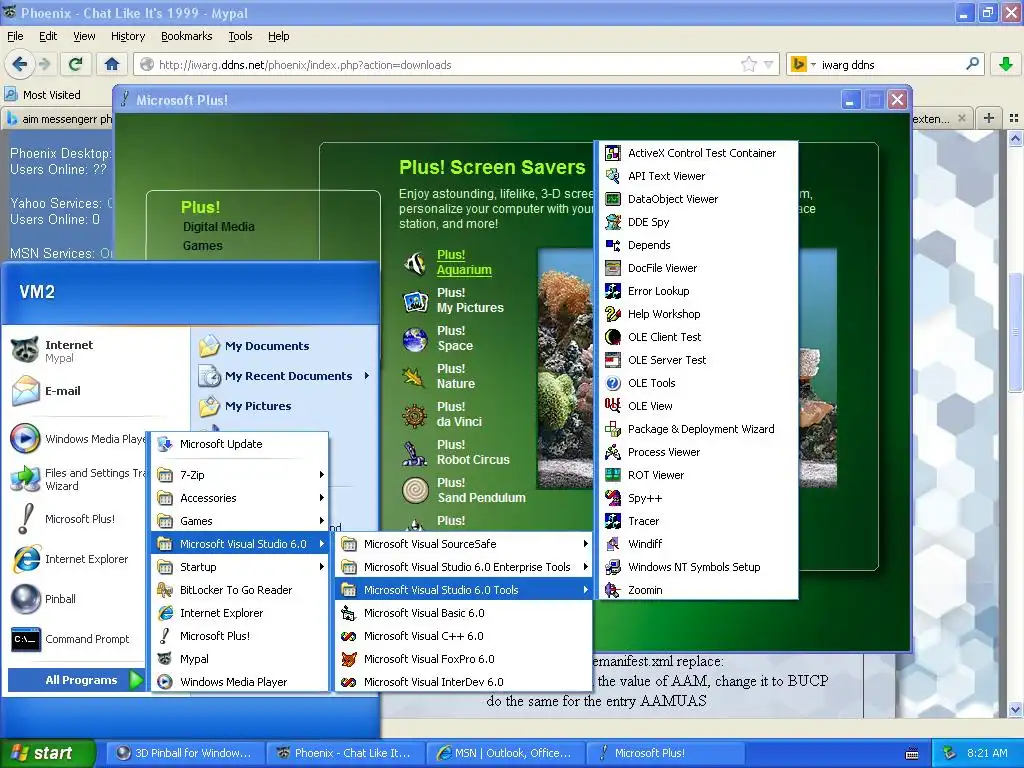Open Depends dependency walker
Viewport: 1024px width, 768px height.
click(x=698, y=245)
